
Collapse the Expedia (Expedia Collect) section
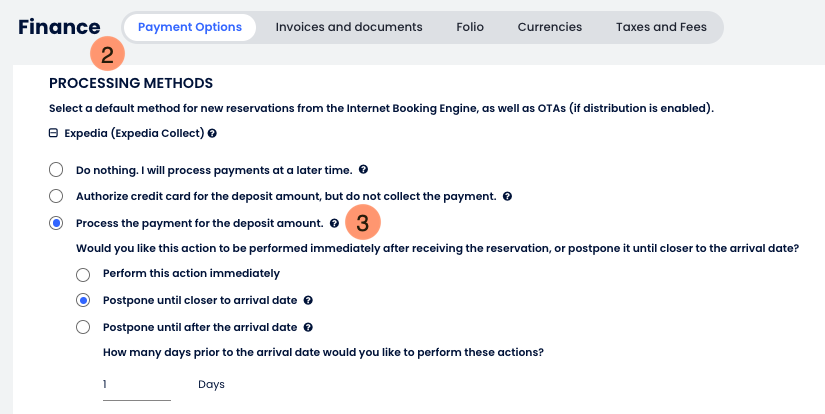53,133
